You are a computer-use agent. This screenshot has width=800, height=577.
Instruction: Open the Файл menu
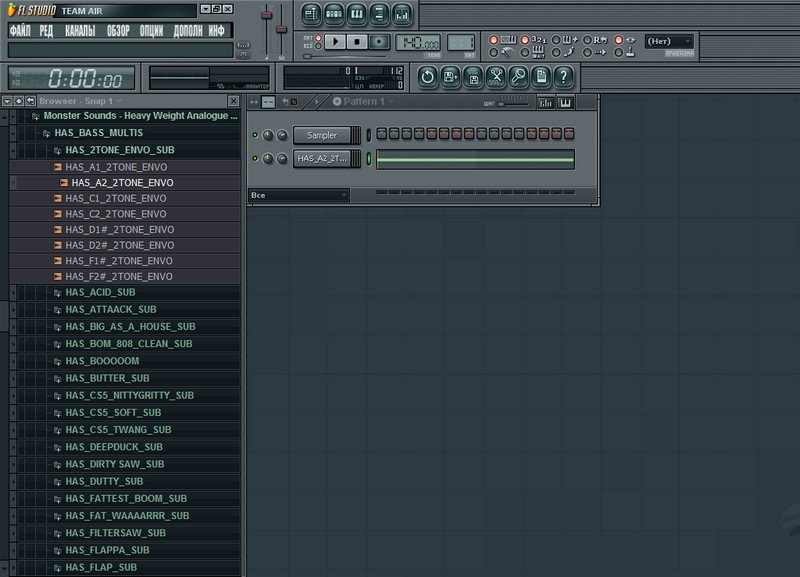19,31
